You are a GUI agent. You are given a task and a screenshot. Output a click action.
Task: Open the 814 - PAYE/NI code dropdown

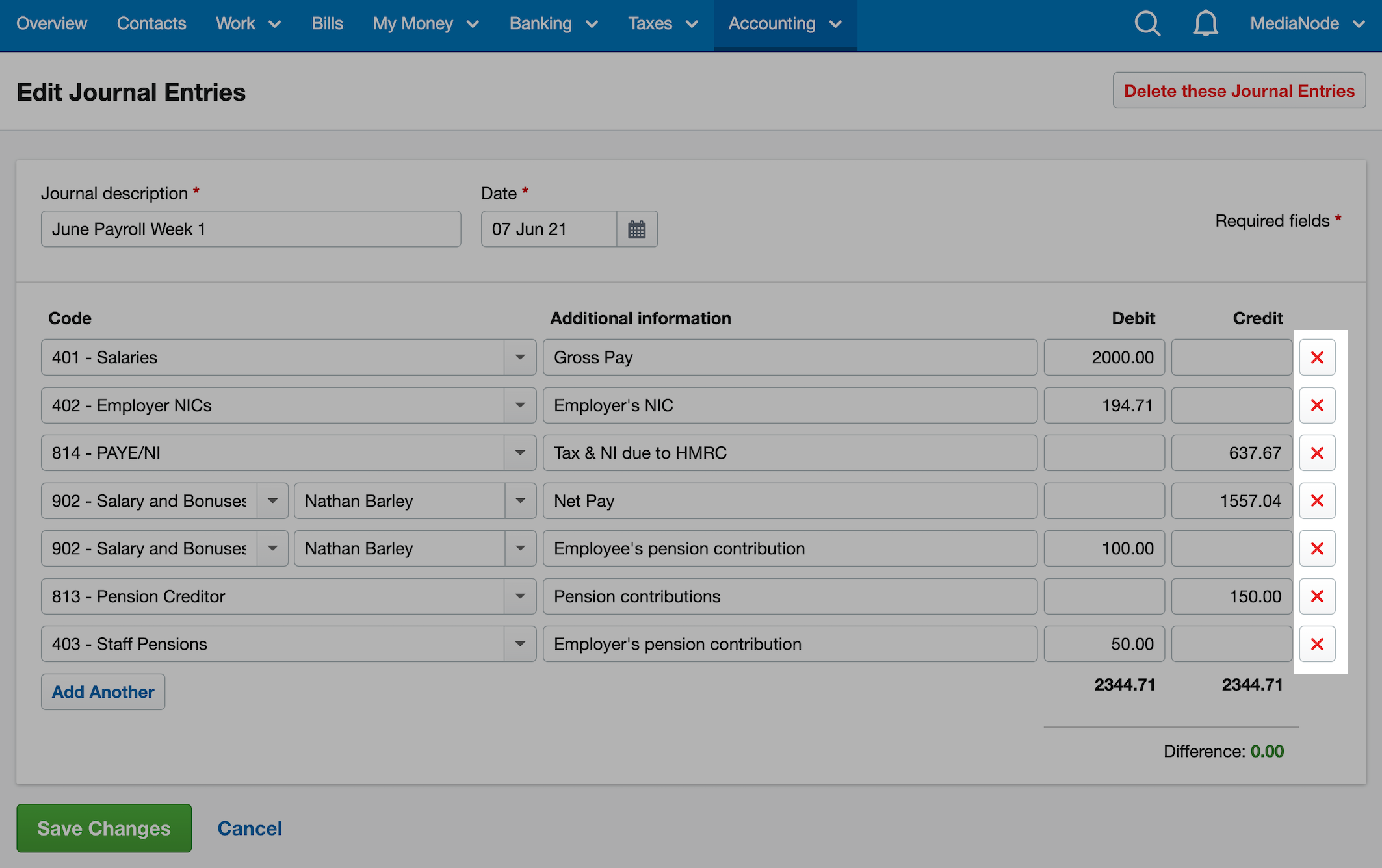pyautogui.click(x=520, y=453)
